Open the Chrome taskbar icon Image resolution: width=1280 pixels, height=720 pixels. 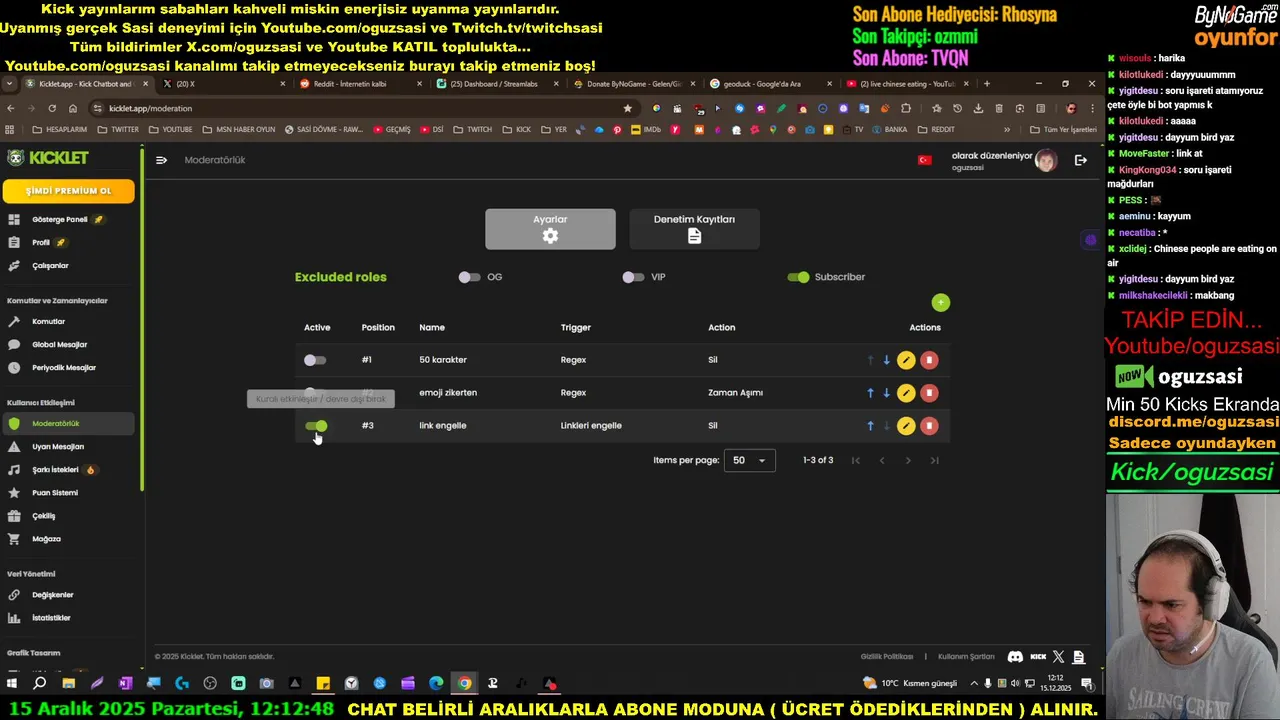[x=464, y=684]
